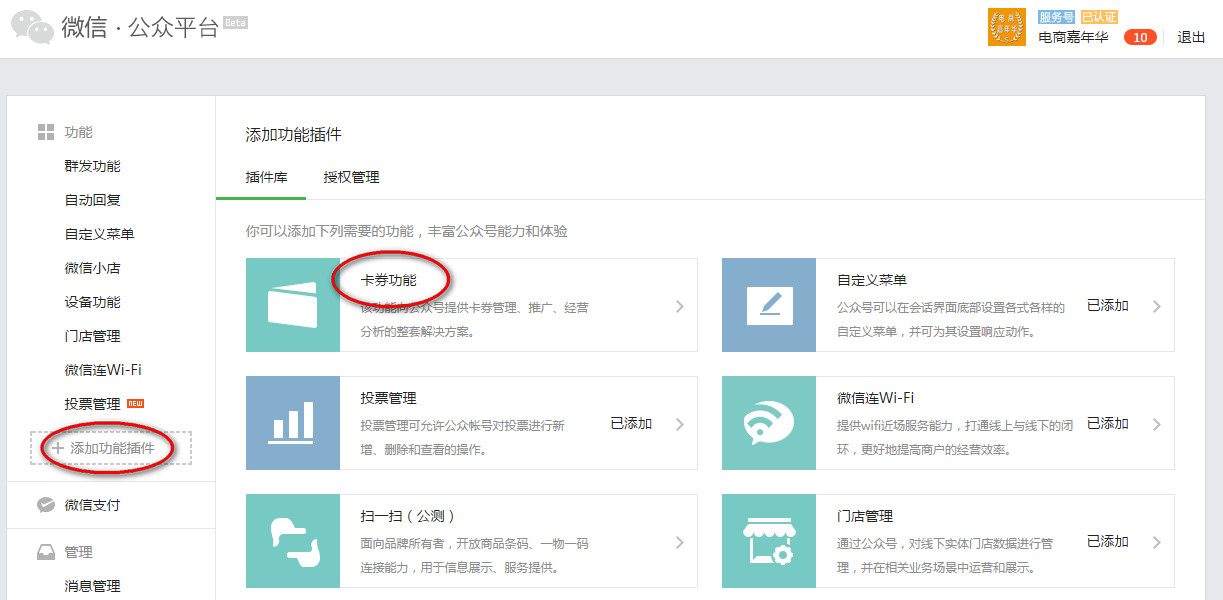The height and width of the screenshot is (600, 1223).
Task: Click the 卡券功能 description text
Action: 475,319
